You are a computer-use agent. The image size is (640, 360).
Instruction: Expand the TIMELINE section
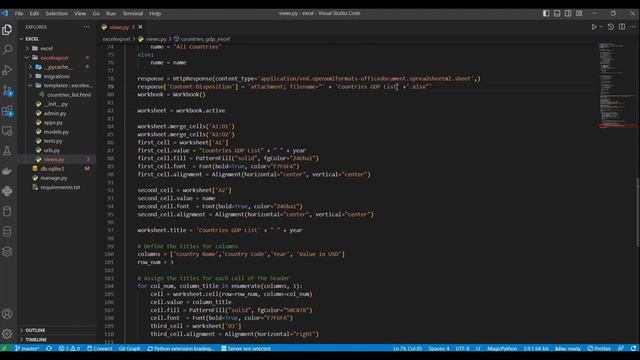coord(36,340)
